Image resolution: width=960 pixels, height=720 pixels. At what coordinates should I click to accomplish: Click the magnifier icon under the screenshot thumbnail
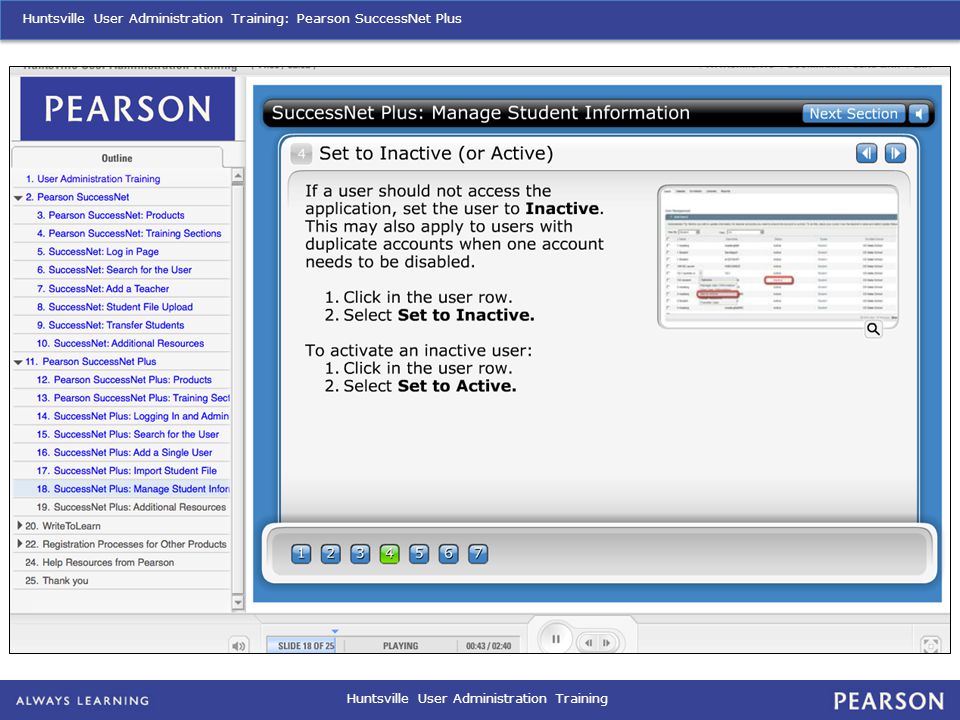(x=874, y=329)
